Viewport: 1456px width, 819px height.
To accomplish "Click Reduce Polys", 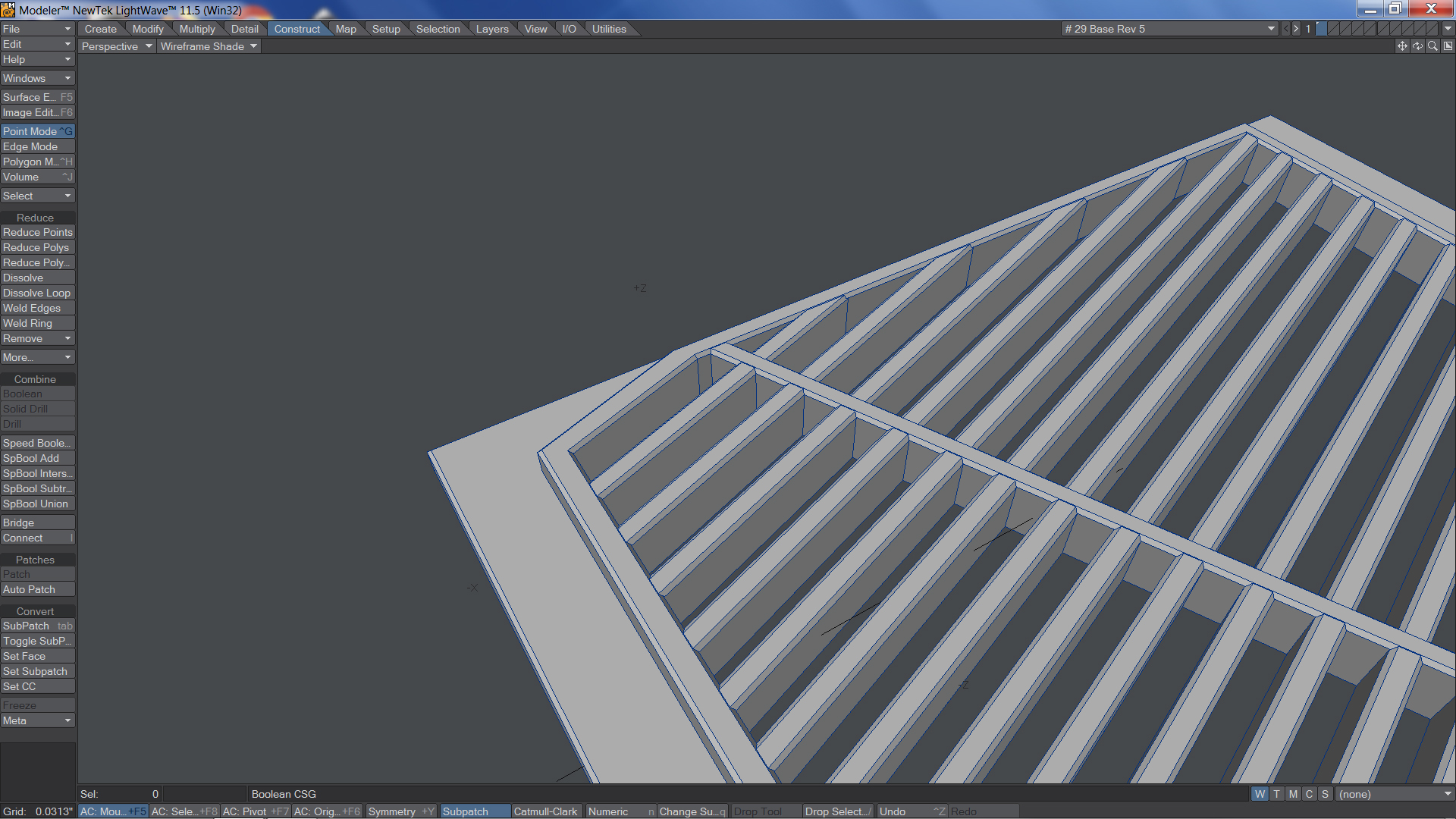I will click(37, 247).
